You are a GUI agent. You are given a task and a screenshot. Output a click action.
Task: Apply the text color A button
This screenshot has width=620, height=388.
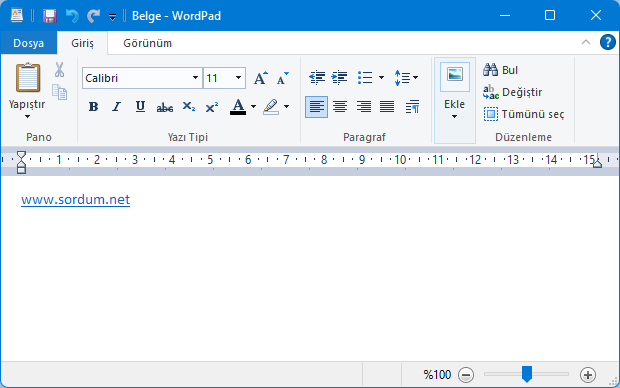point(238,106)
